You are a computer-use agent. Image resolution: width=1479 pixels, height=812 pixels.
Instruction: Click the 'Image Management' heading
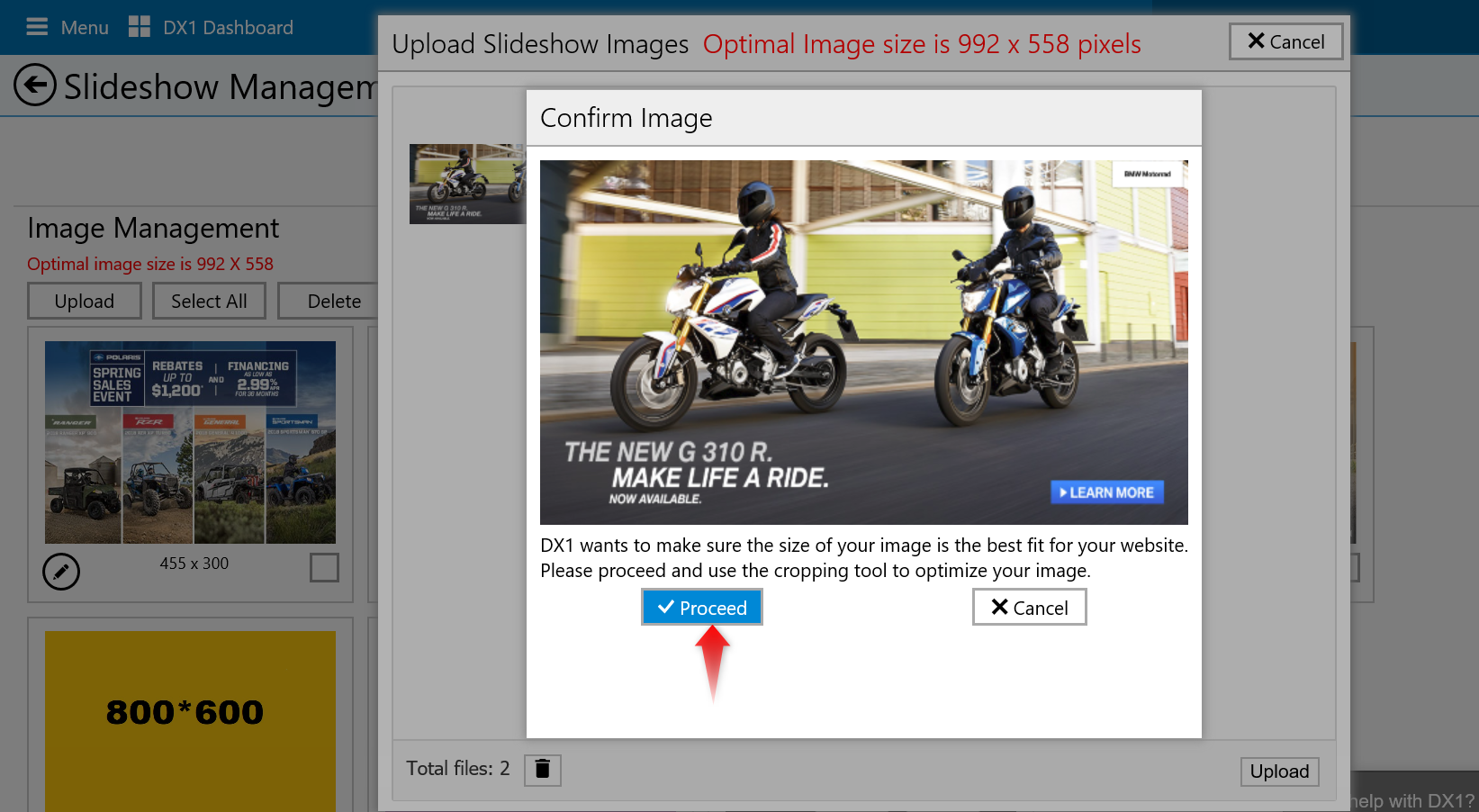point(153,228)
